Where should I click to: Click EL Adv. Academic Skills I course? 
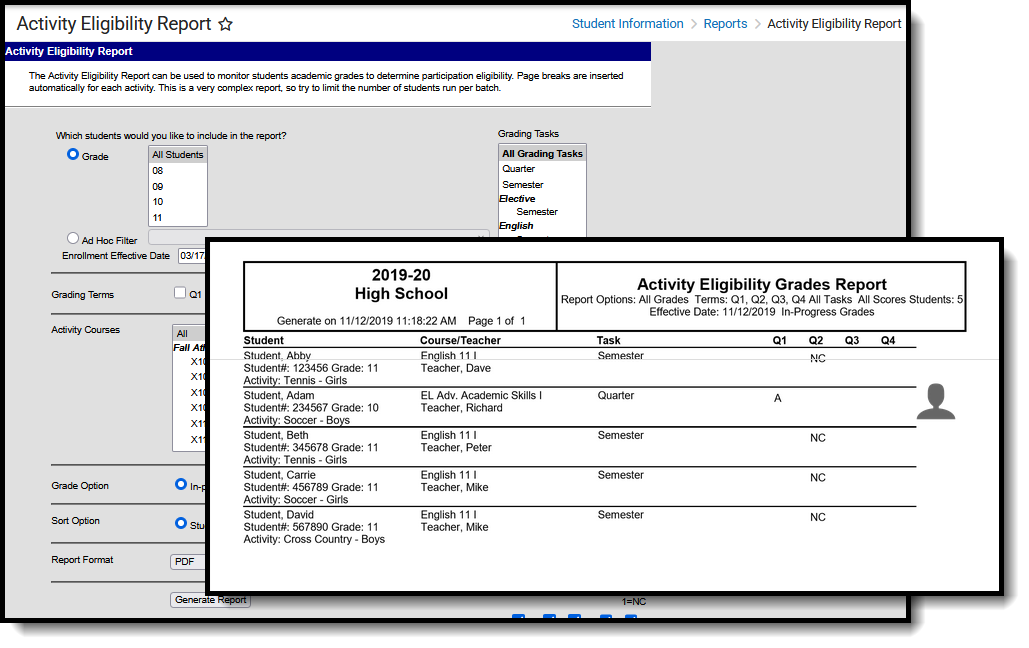coord(481,395)
